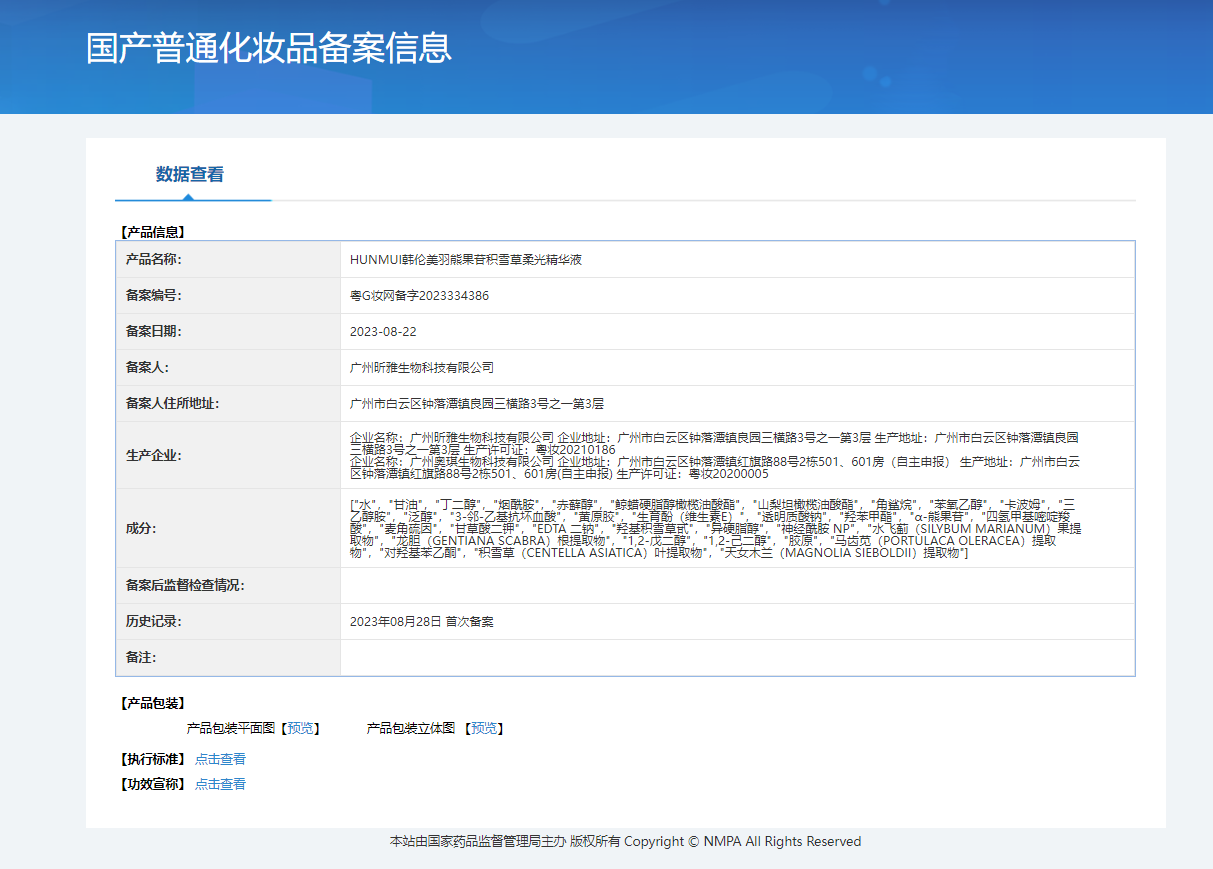Select the 产品名称 label cell
The height and width of the screenshot is (869, 1213).
click(x=228, y=260)
